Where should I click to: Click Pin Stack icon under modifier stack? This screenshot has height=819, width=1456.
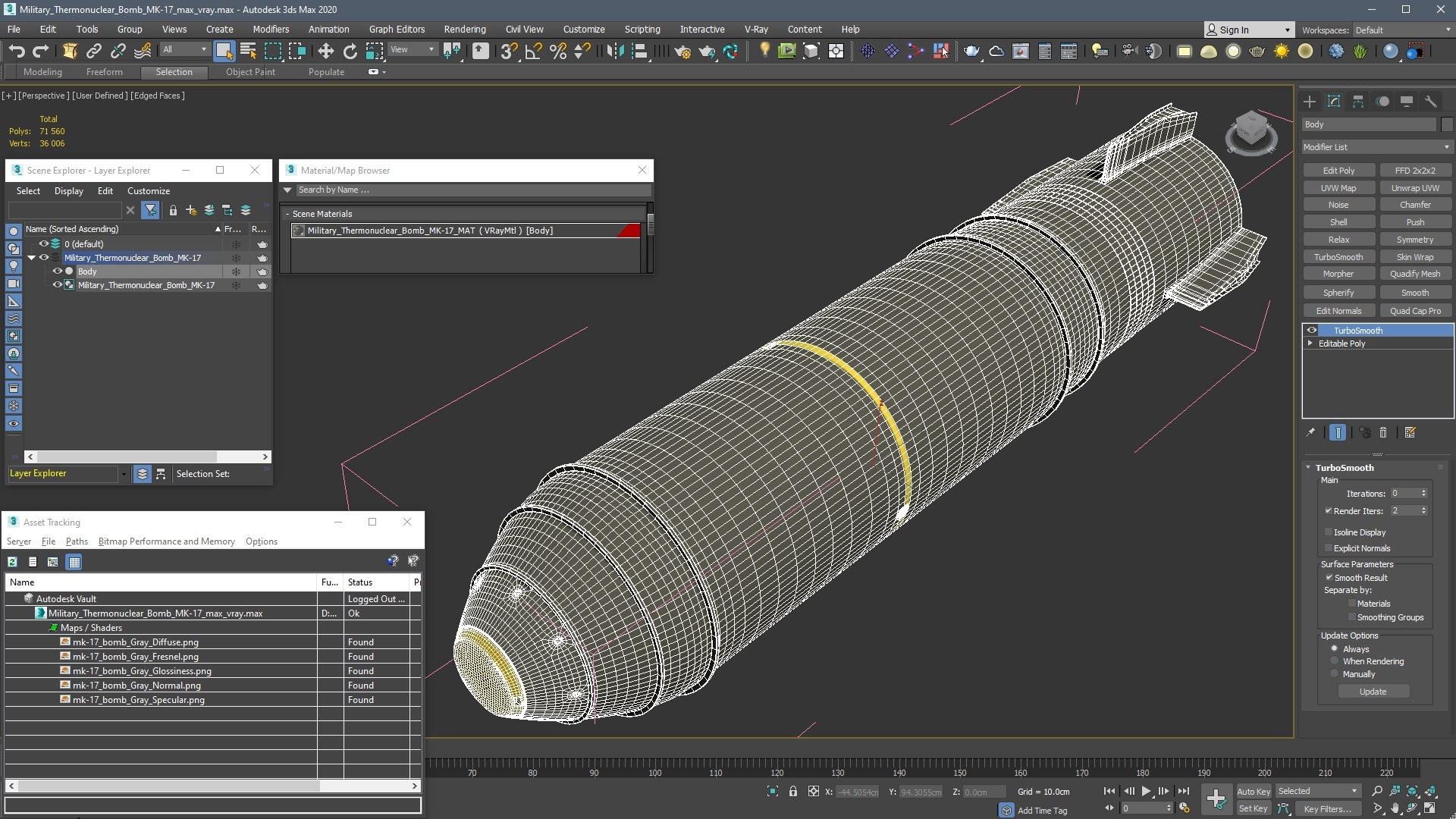[x=1310, y=432]
